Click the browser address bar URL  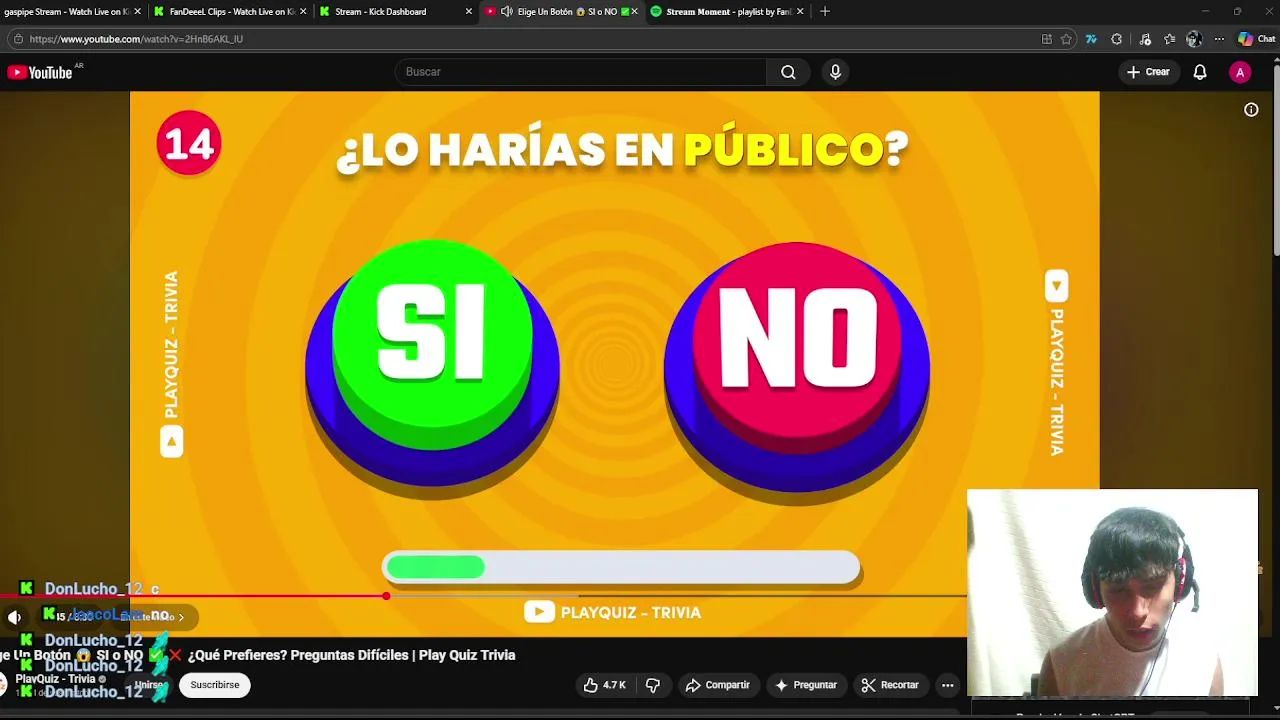[136, 39]
